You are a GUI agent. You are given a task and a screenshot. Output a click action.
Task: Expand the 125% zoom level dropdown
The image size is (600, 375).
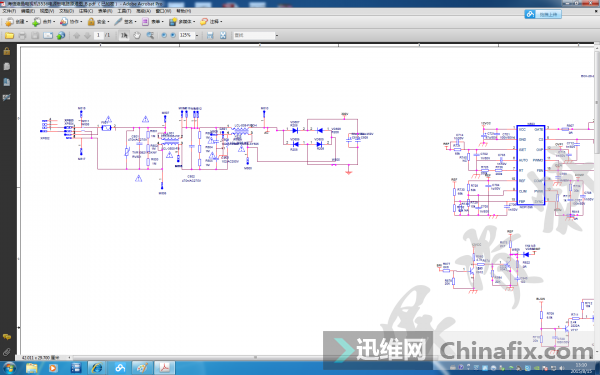pos(197,35)
